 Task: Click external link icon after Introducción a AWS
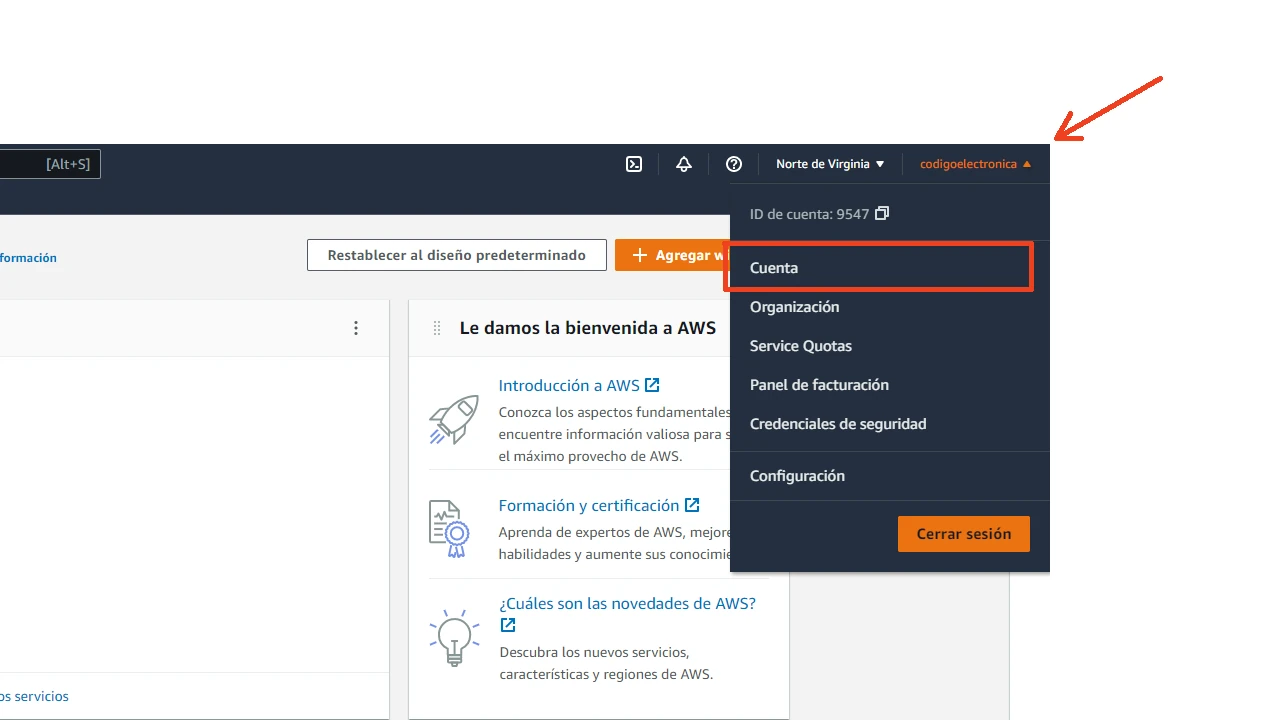pos(652,385)
